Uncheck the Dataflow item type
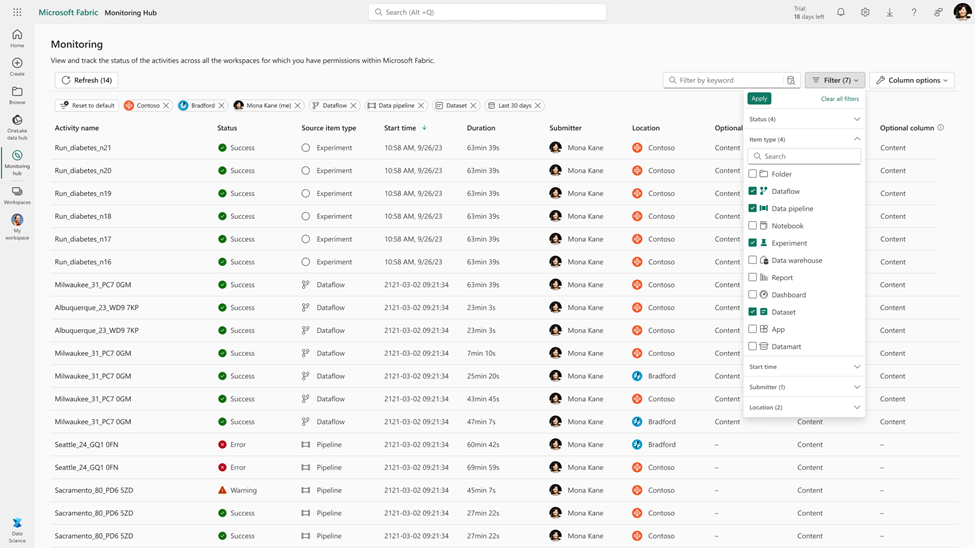Screen dimensions: 975x548 [x=752, y=191]
